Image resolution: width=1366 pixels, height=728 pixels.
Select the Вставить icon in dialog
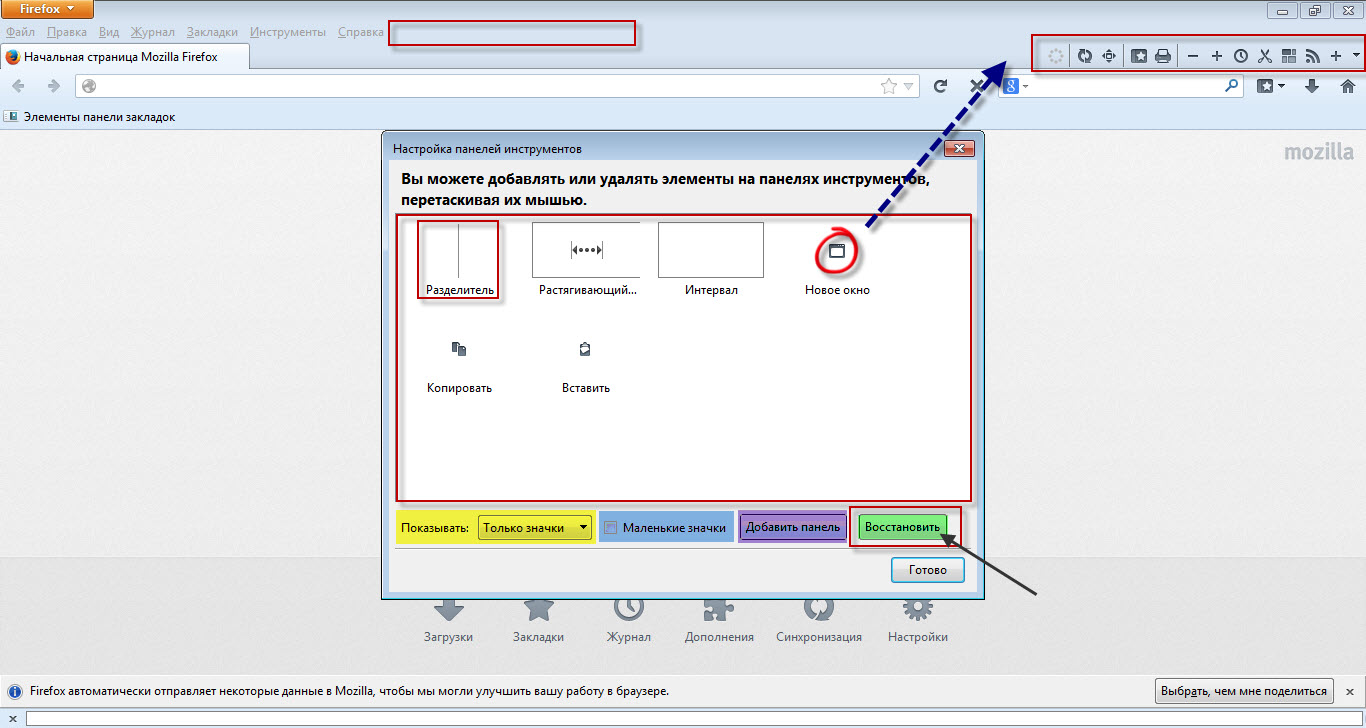pos(585,349)
